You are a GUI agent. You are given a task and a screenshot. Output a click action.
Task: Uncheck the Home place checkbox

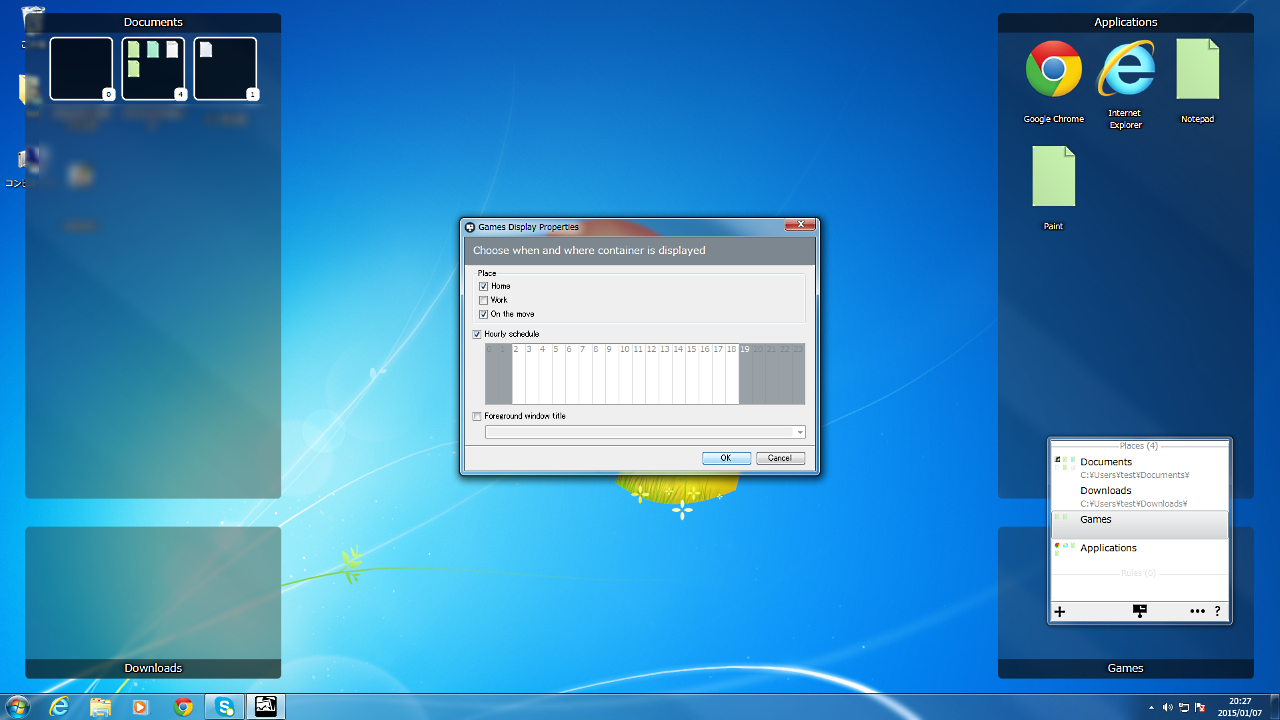484,286
